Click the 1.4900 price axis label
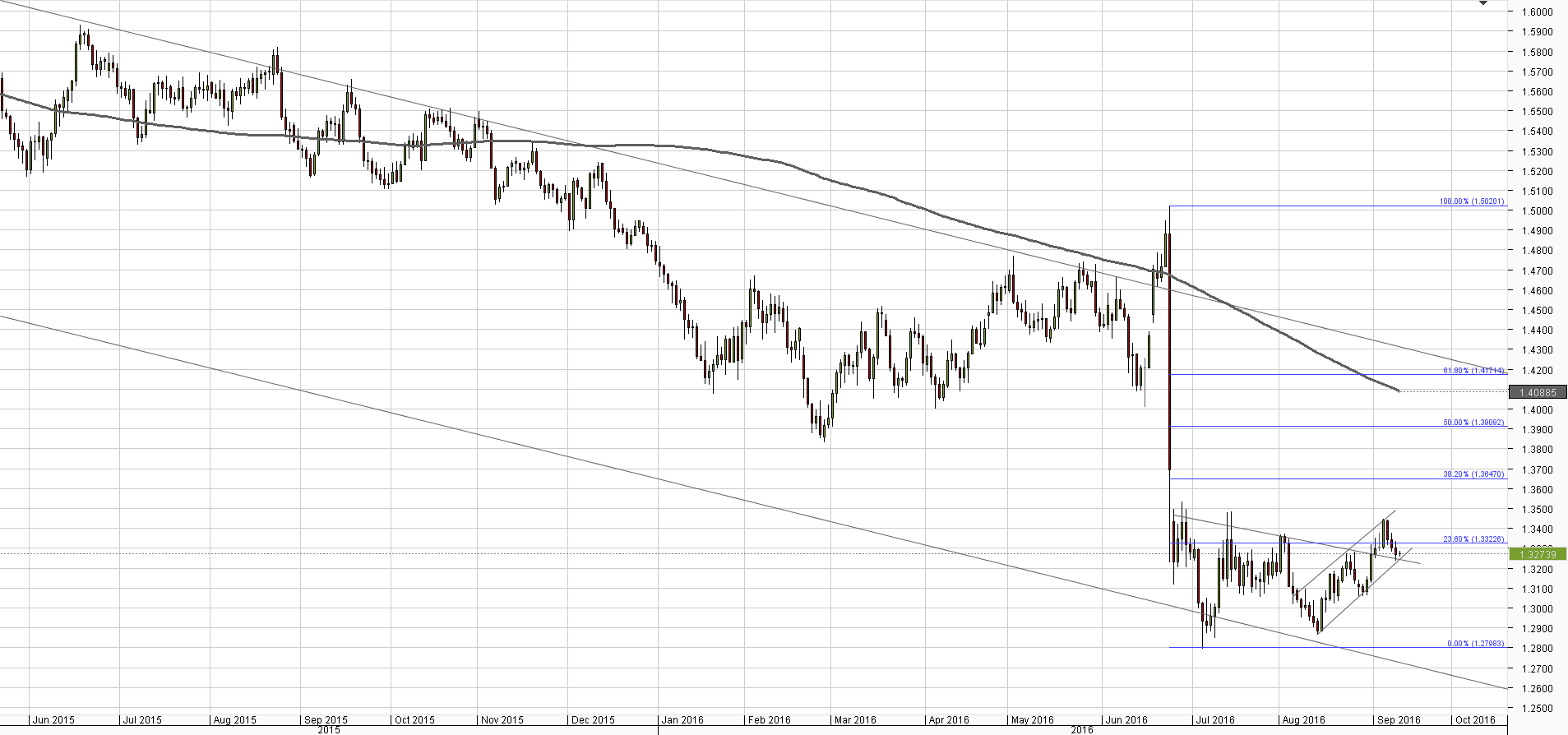Screen dimensions: 1568x735 click(1537, 231)
